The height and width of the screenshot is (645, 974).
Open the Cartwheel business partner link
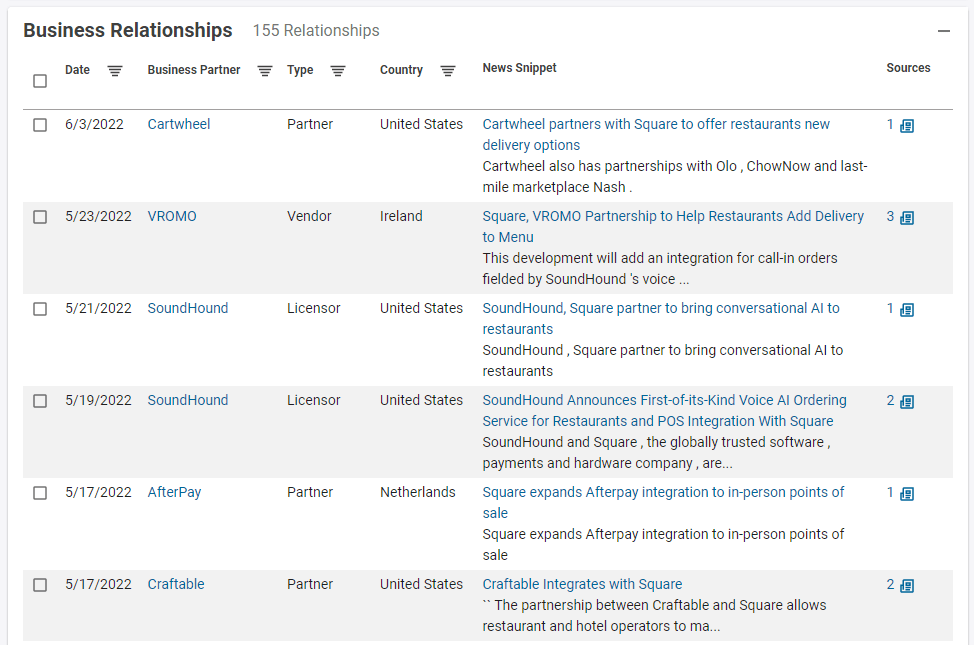(x=179, y=125)
